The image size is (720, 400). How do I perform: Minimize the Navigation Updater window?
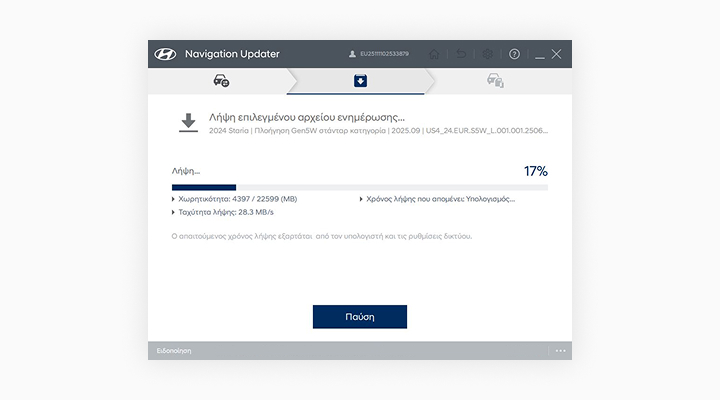click(538, 54)
